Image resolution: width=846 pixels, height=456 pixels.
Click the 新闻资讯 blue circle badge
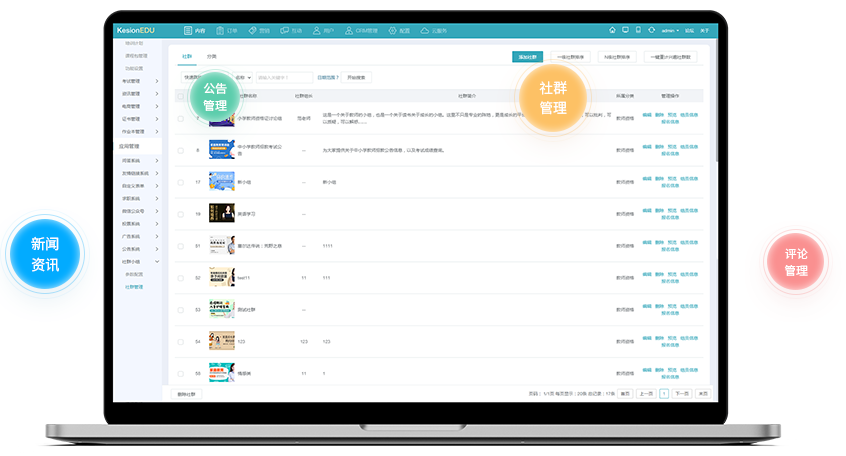coord(44,255)
